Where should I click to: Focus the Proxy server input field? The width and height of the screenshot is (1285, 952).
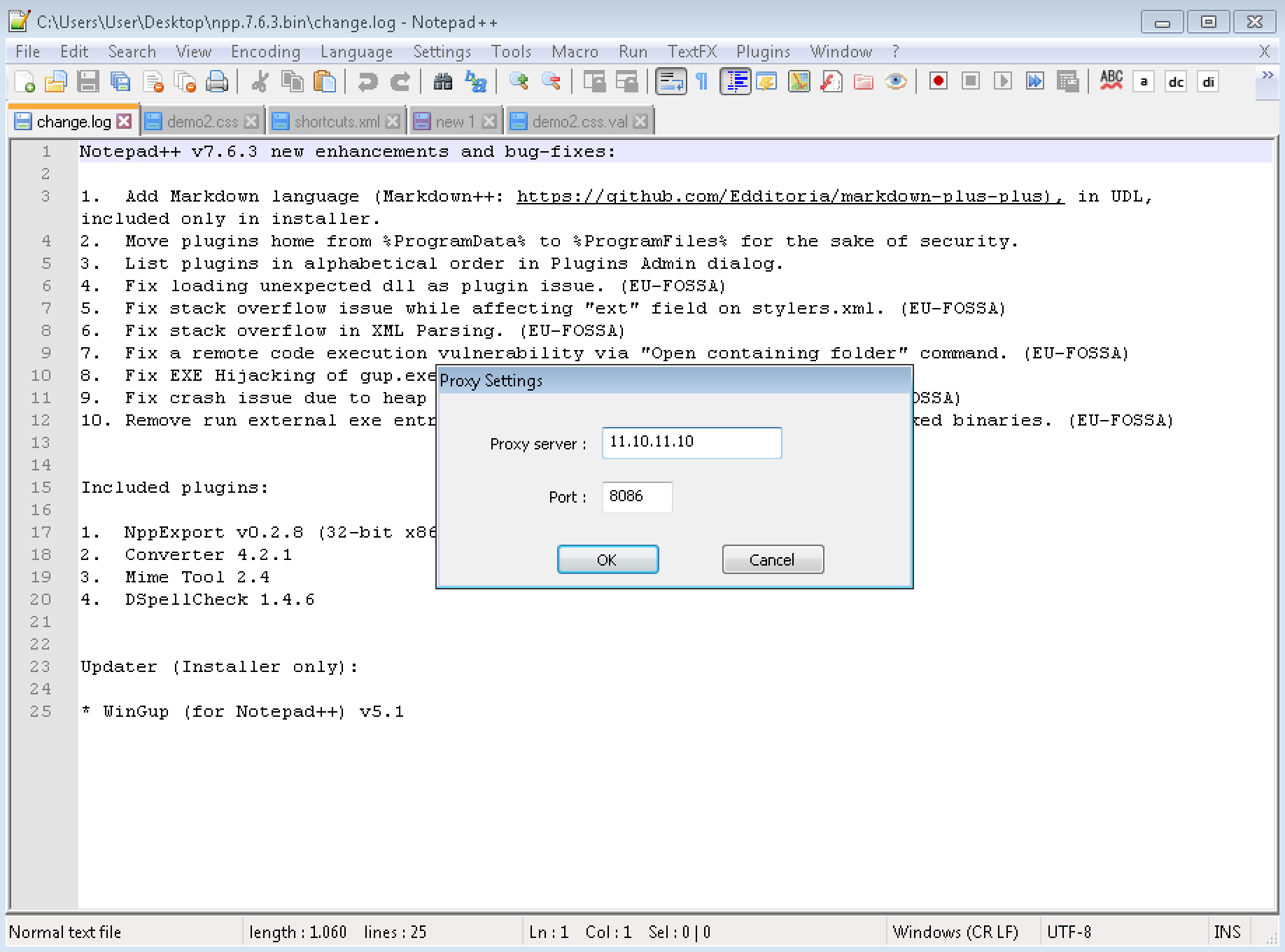click(x=691, y=443)
